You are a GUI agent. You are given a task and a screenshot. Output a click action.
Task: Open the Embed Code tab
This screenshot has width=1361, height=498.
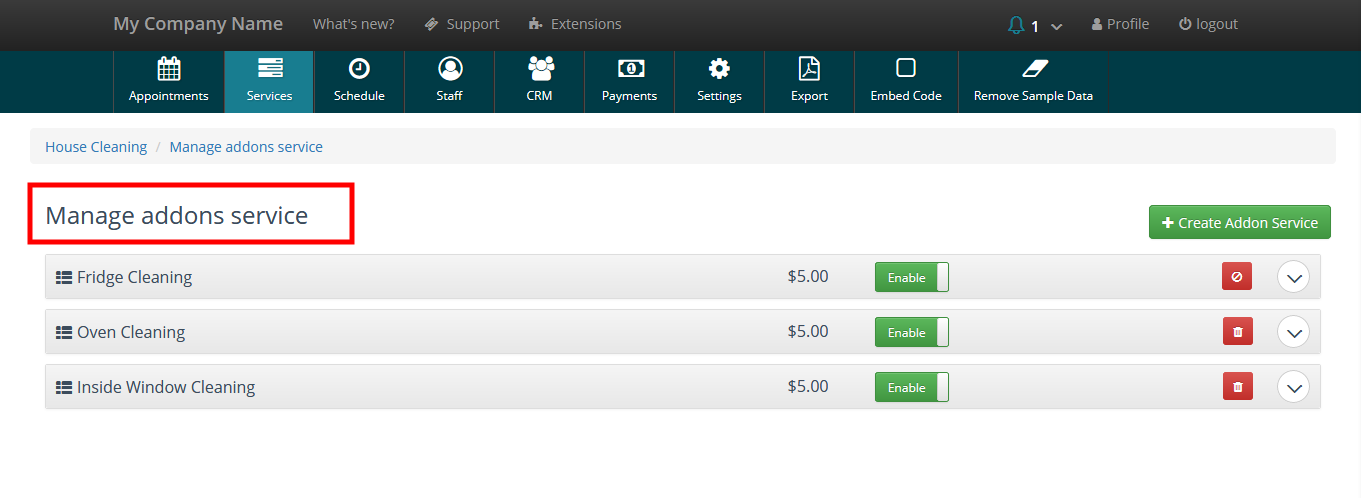tap(906, 82)
